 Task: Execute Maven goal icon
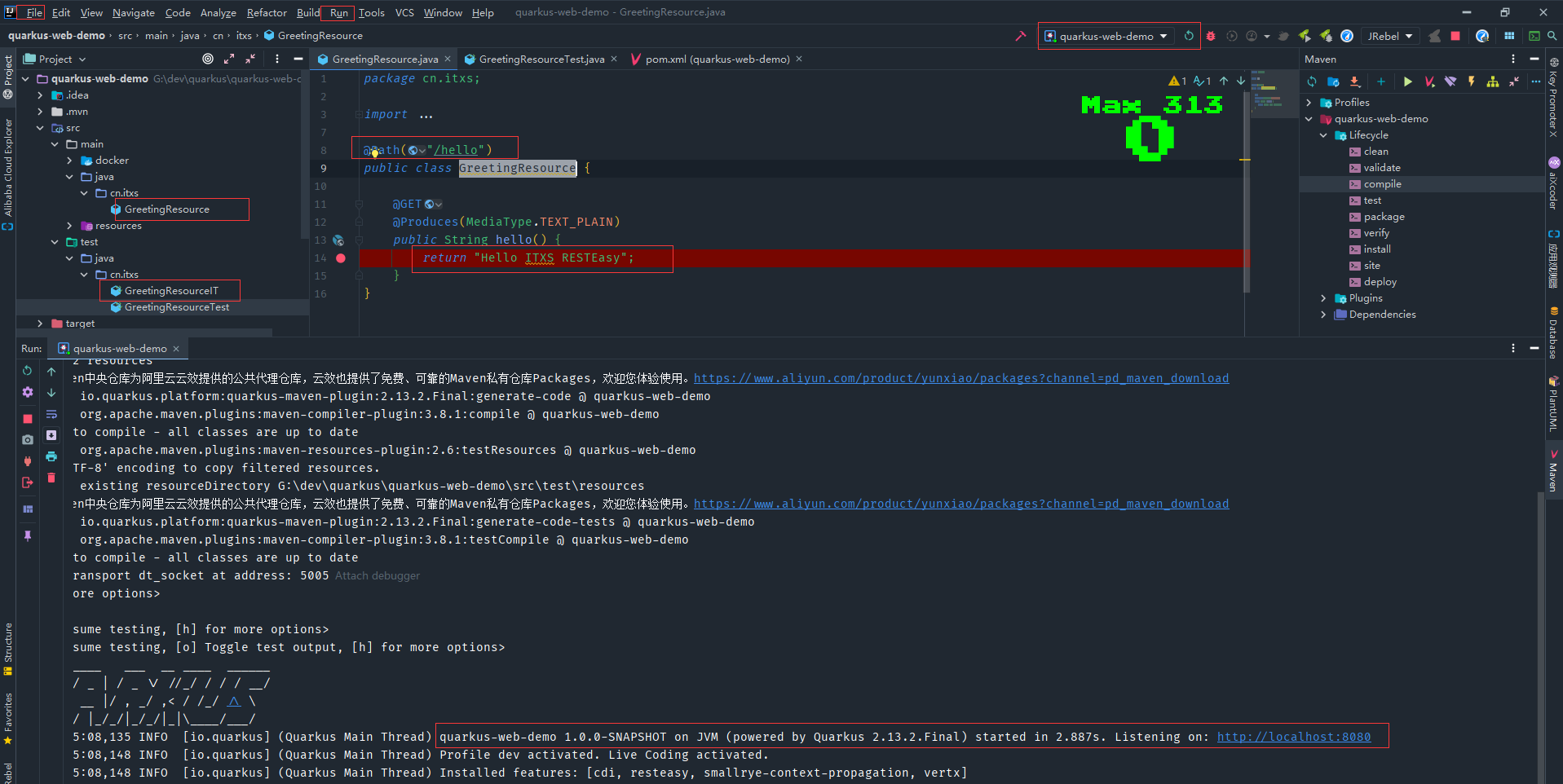(x=1429, y=81)
